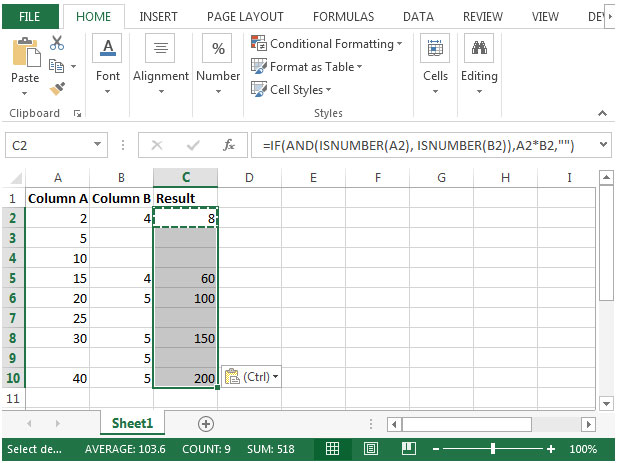Click inside the formula bar text
The height and width of the screenshot is (463, 617).
tap(419, 146)
